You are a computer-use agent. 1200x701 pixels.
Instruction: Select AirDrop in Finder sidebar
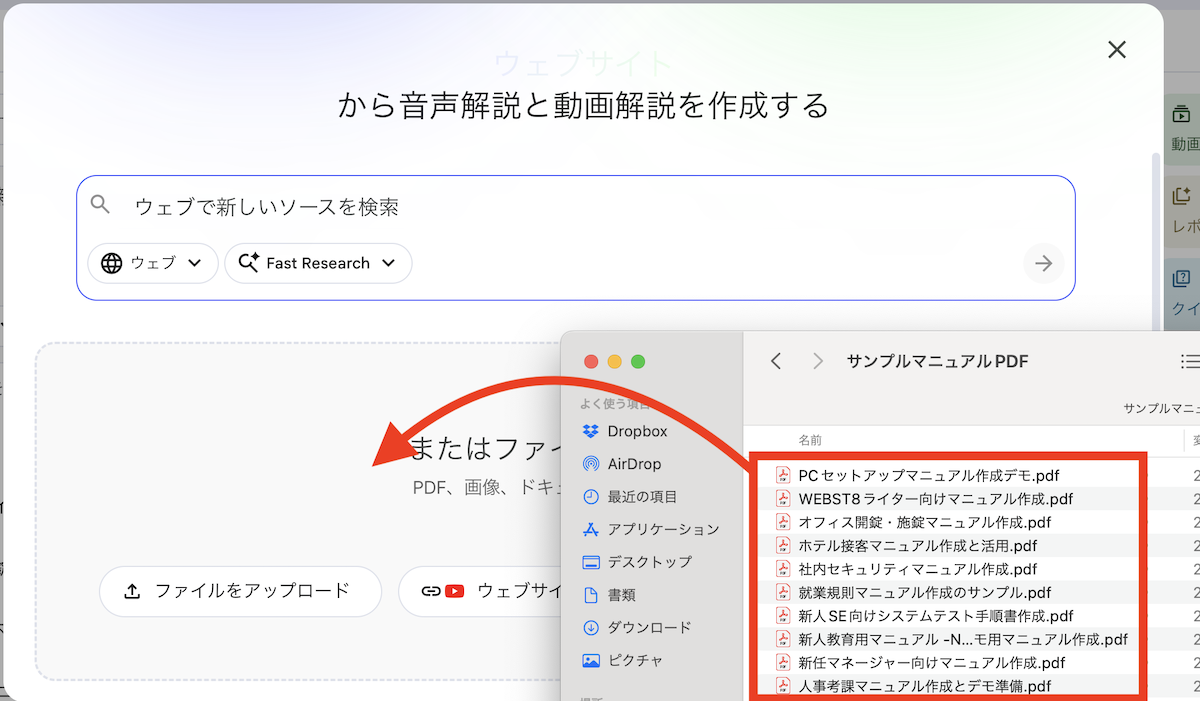[633, 464]
